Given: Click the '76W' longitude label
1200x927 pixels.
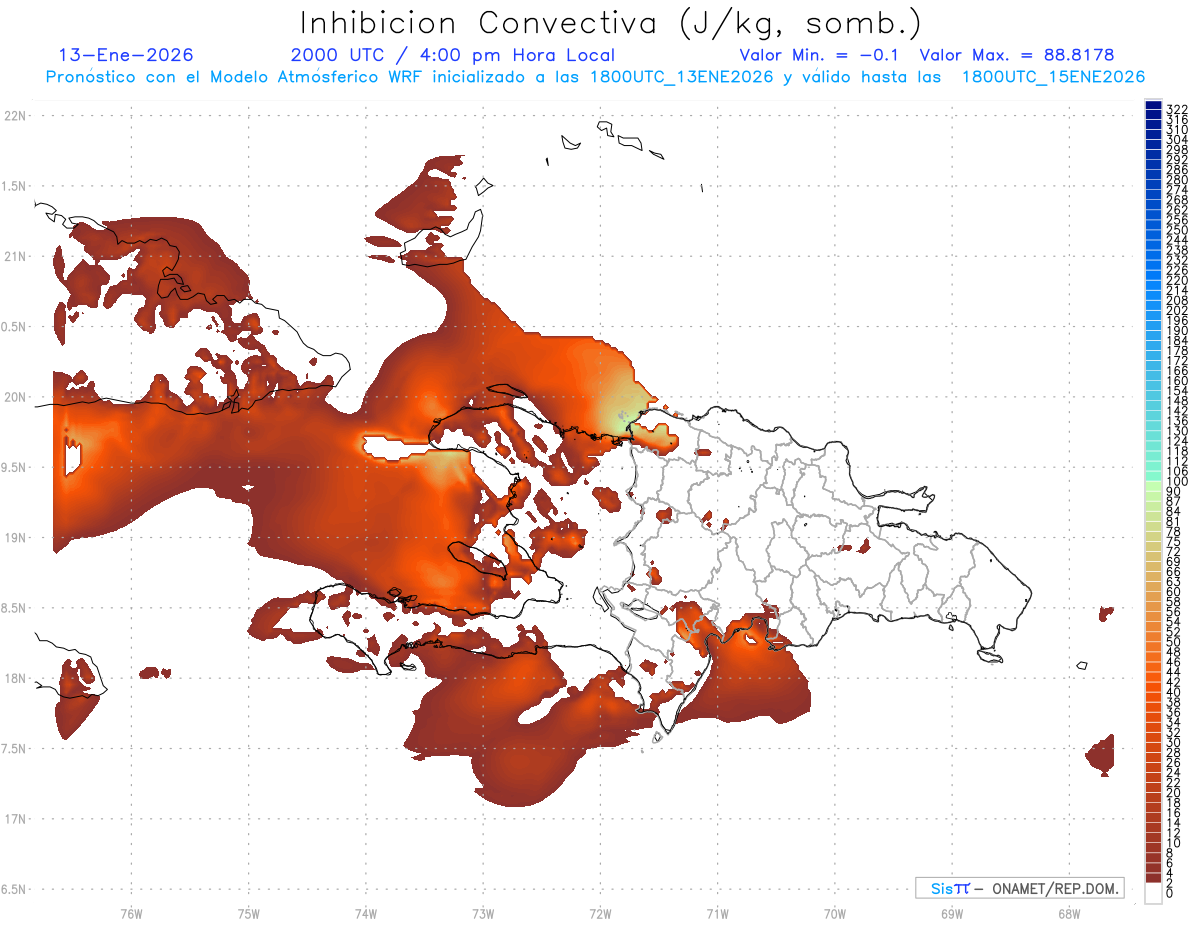Looking at the screenshot, I should [131, 914].
